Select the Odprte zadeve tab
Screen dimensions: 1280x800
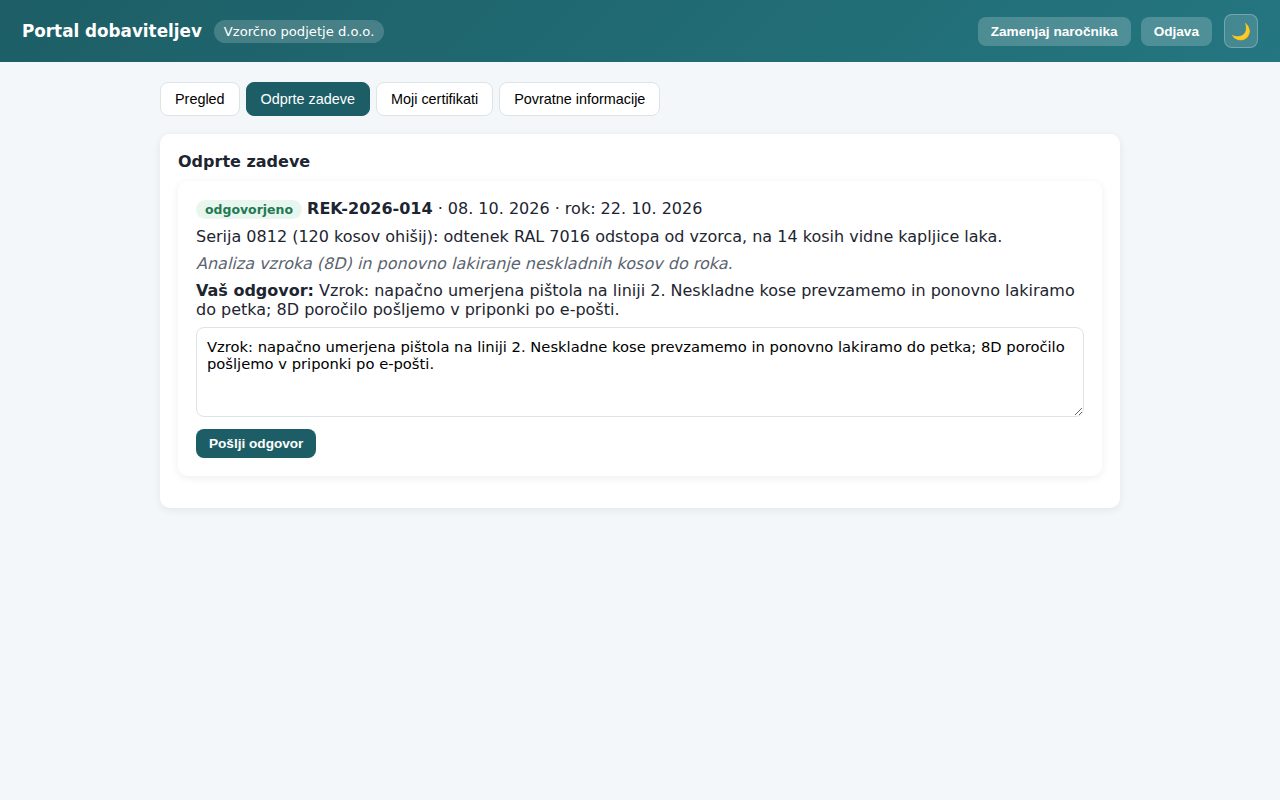(x=308, y=99)
